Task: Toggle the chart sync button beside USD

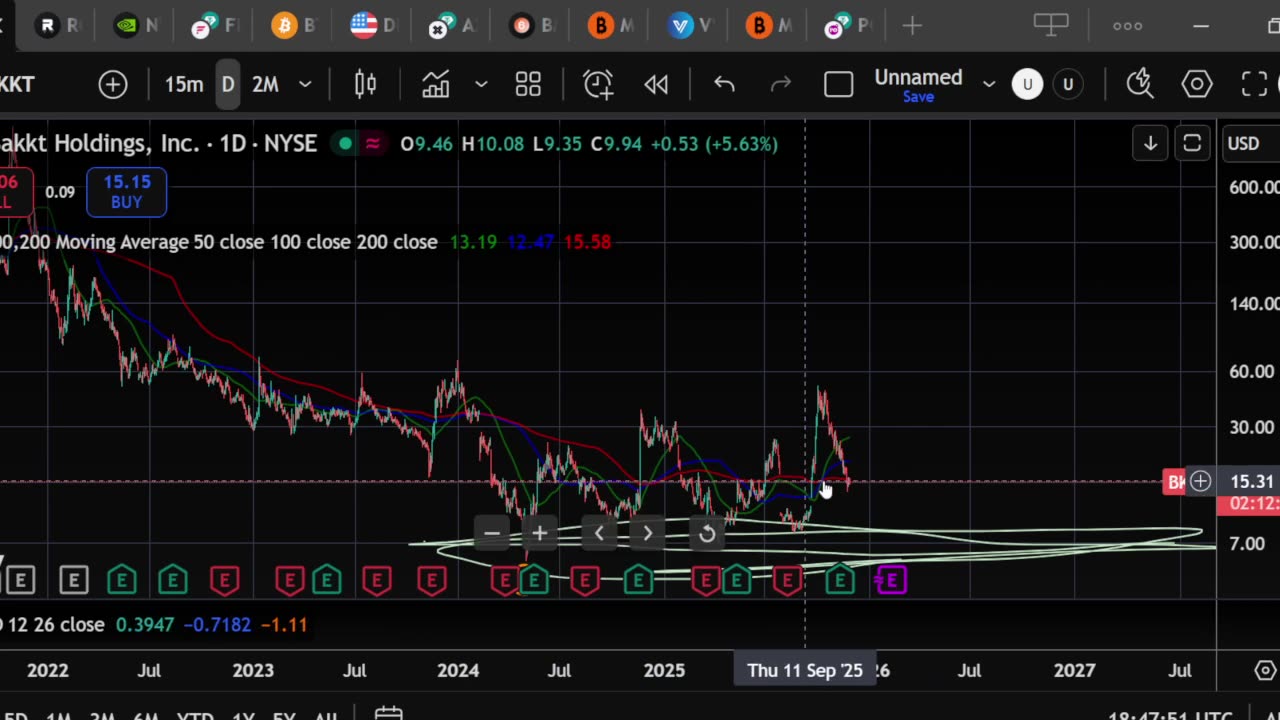Action: click(x=1192, y=144)
